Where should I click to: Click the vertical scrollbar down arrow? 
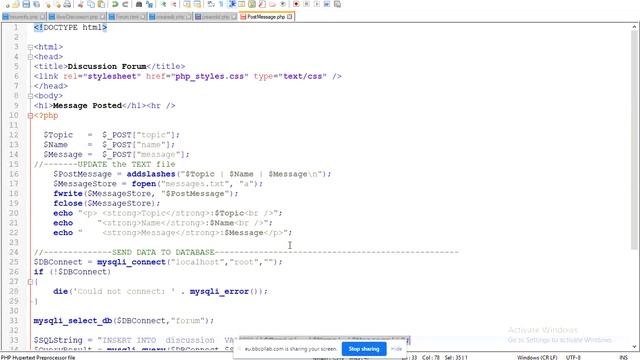[x=634, y=347]
